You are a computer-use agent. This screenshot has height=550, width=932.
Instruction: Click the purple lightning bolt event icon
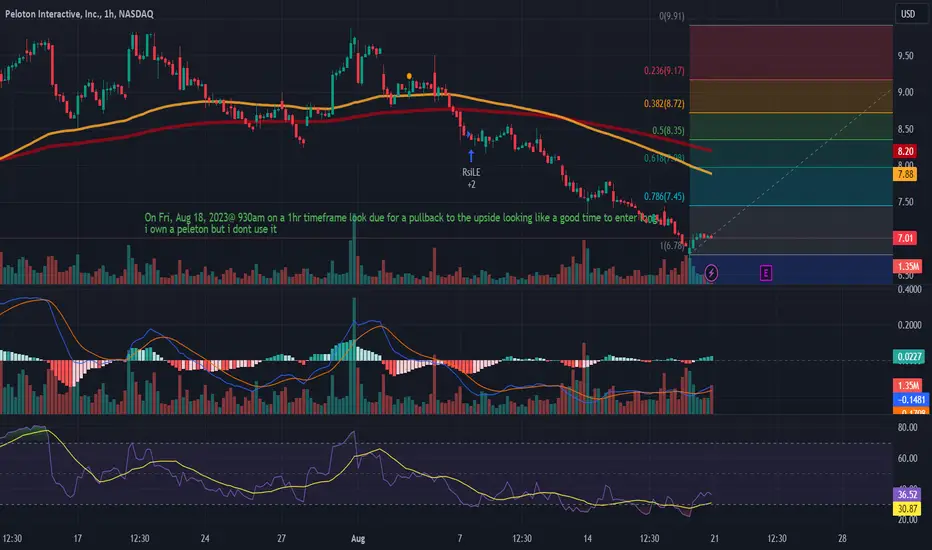pos(711,273)
